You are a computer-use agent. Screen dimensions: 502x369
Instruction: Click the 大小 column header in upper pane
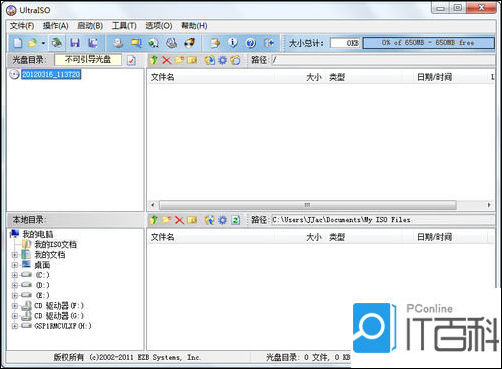click(x=300, y=77)
